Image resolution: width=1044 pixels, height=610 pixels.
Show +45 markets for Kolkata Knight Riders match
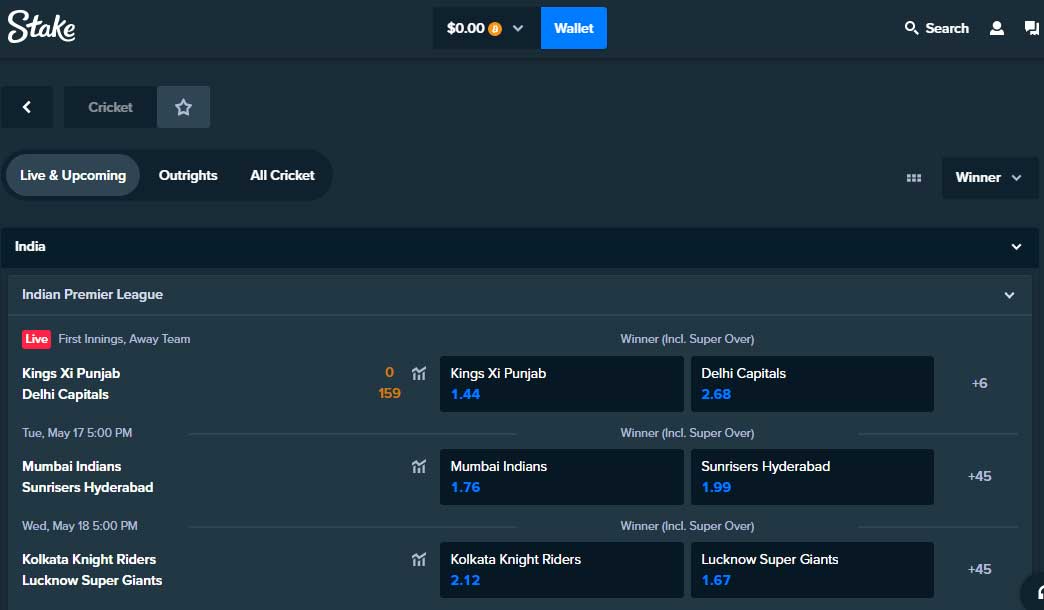click(979, 569)
